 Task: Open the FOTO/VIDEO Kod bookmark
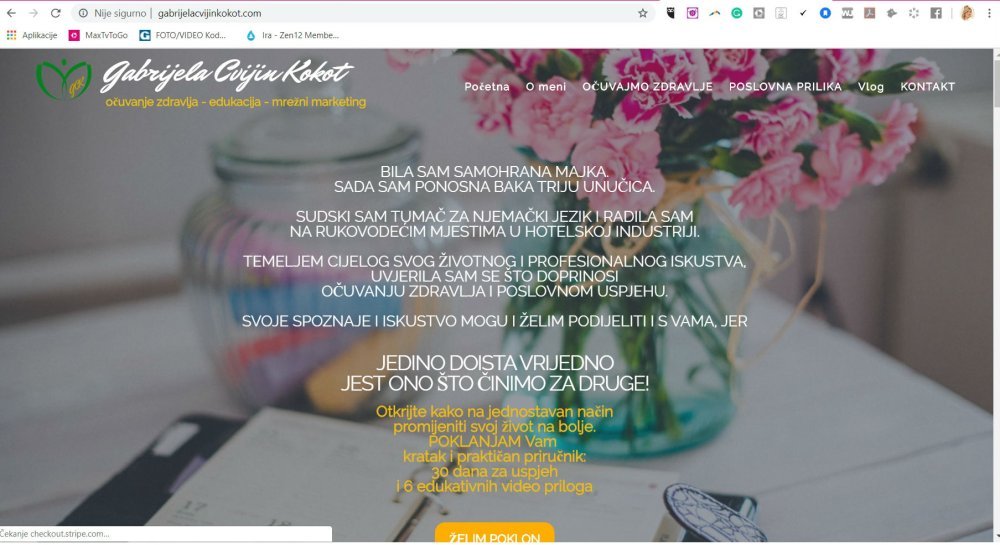click(182, 36)
